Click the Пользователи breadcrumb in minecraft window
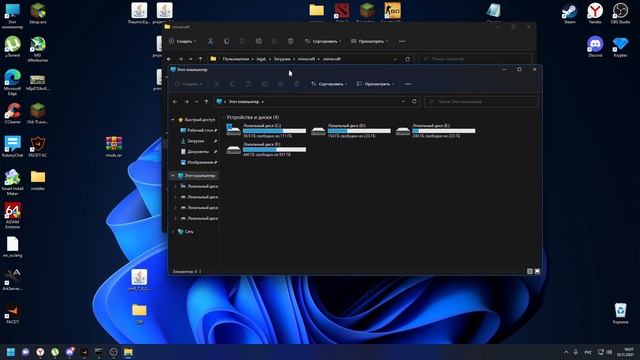 click(236, 59)
